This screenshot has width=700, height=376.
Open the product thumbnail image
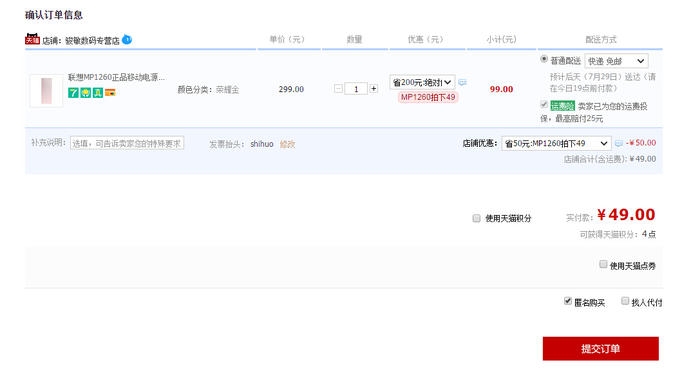pyautogui.click(x=46, y=91)
